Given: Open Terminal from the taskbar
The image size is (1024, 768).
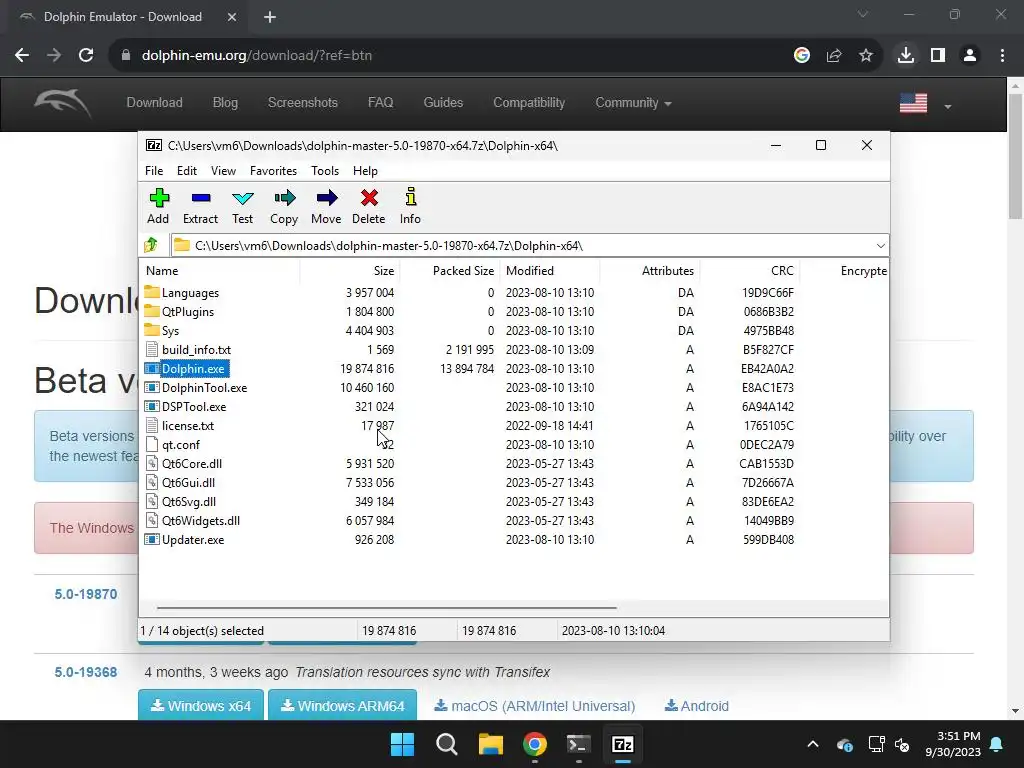Looking at the screenshot, I should coord(579,744).
